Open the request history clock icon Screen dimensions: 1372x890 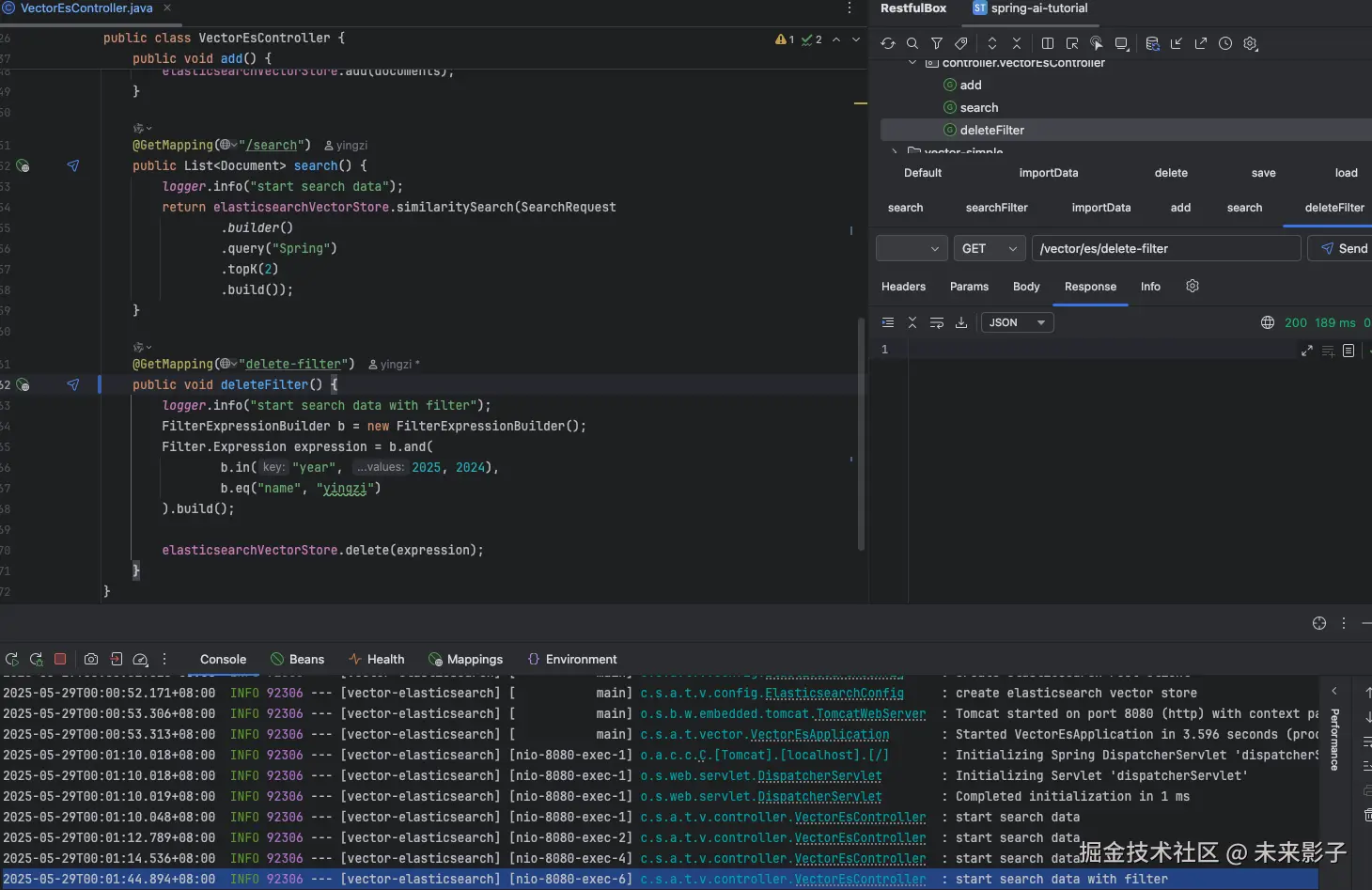1225,43
